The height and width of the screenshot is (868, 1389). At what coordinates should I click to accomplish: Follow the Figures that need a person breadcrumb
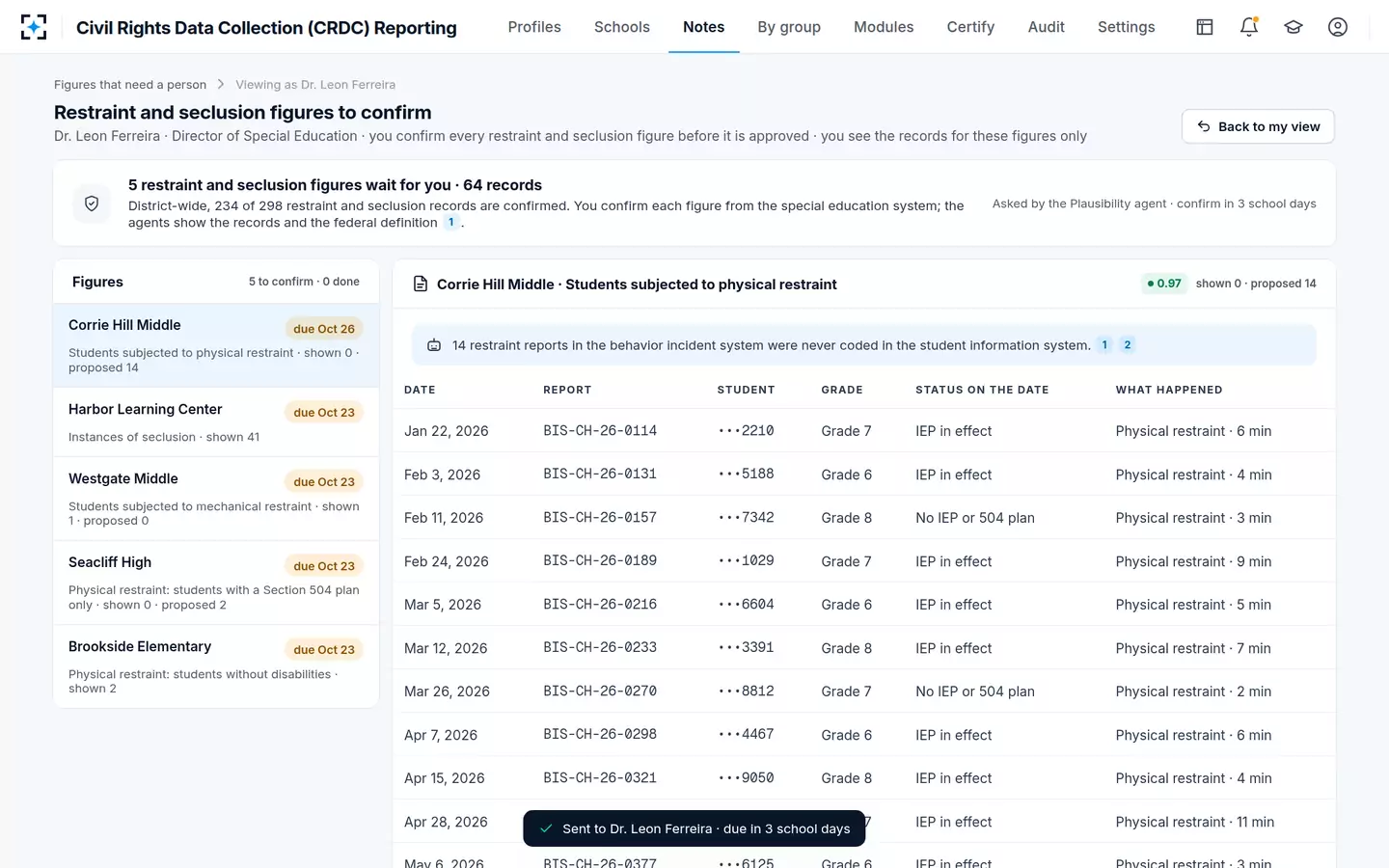[130, 85]
